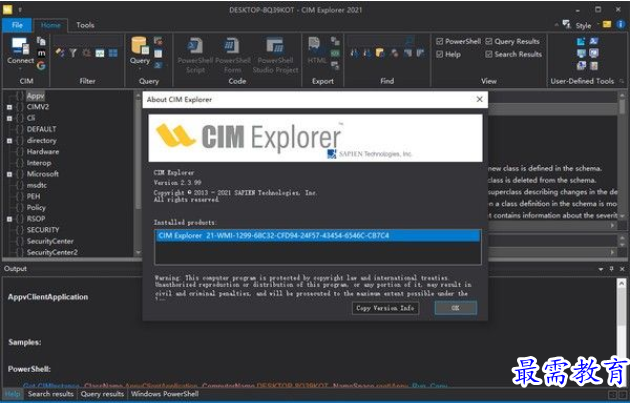Click the top small icon right of Query
The height and width of the screenshot is (403, 636).
158,41
